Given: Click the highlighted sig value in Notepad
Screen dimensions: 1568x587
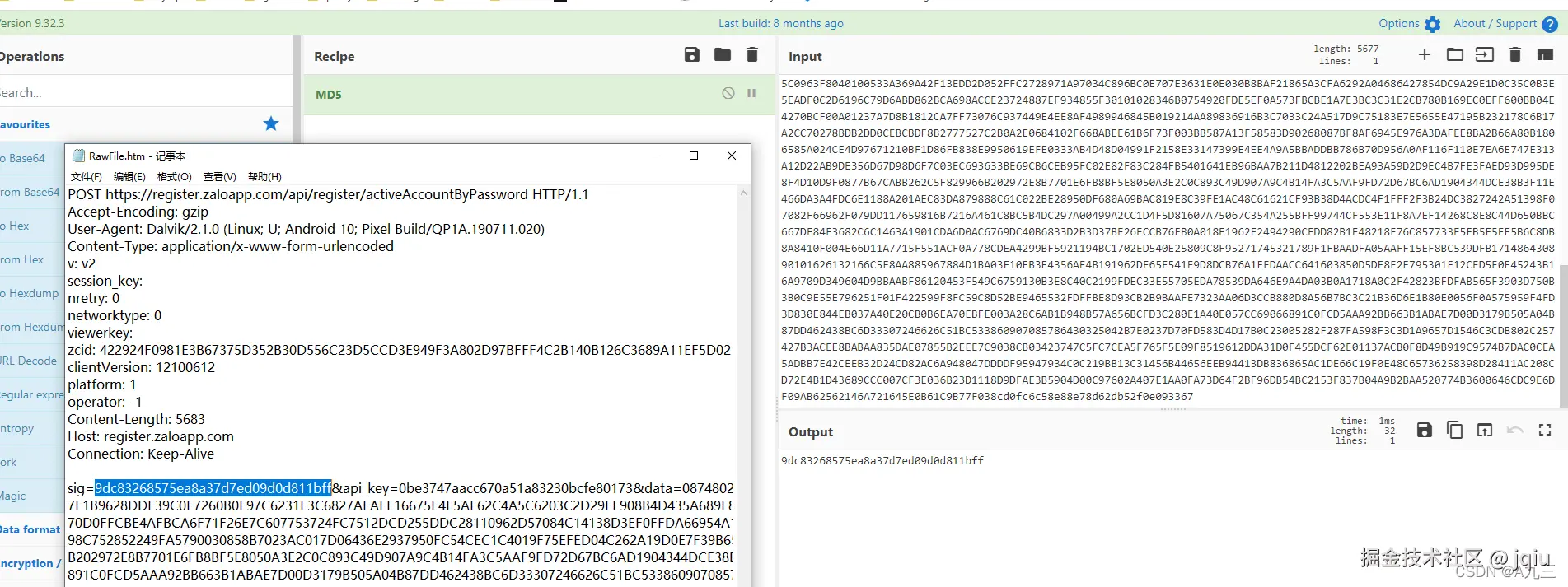Looking at the screenshot, I should [213, 488].
